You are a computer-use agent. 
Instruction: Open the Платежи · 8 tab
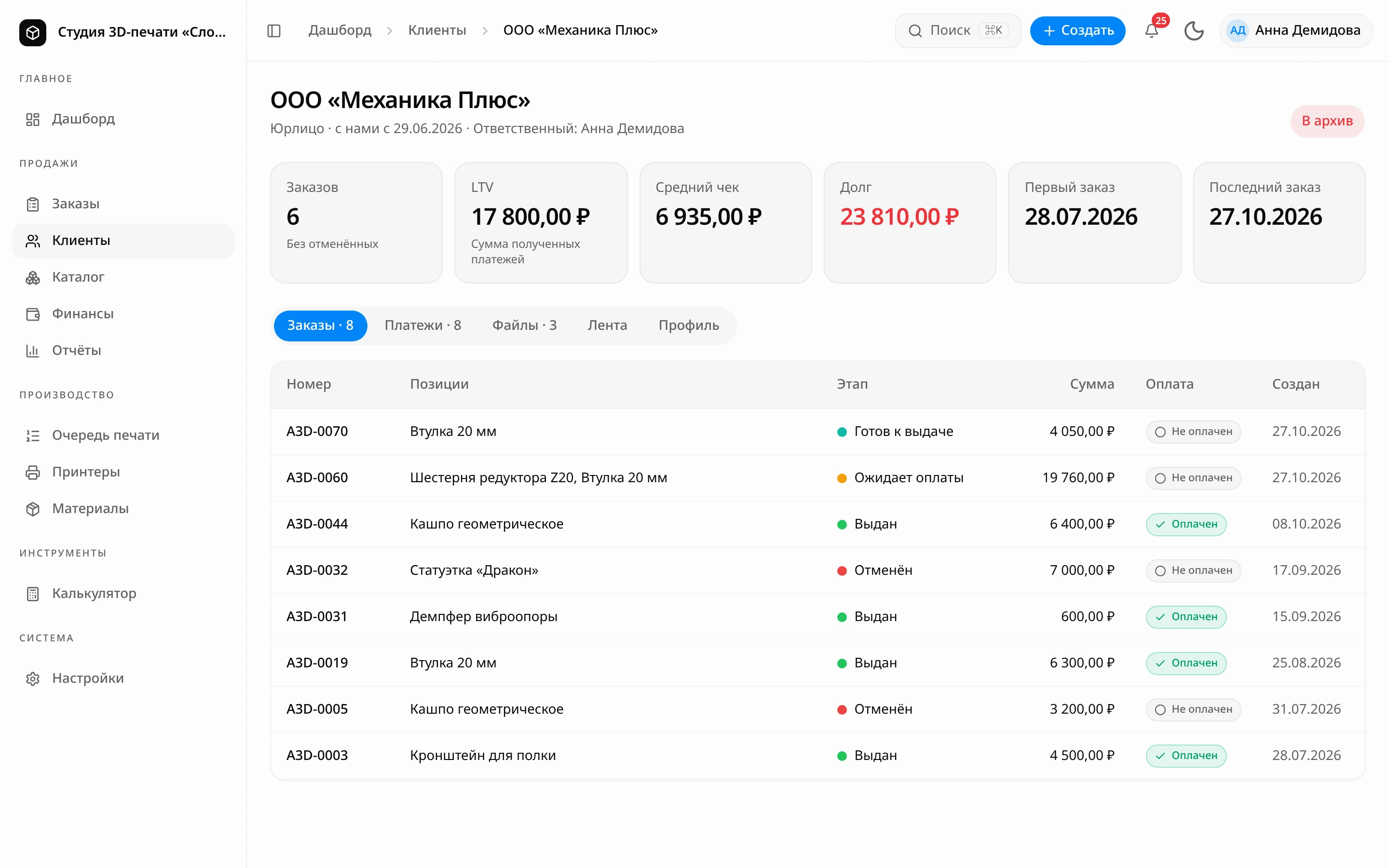pyautogui.click(x=422, y=325)
